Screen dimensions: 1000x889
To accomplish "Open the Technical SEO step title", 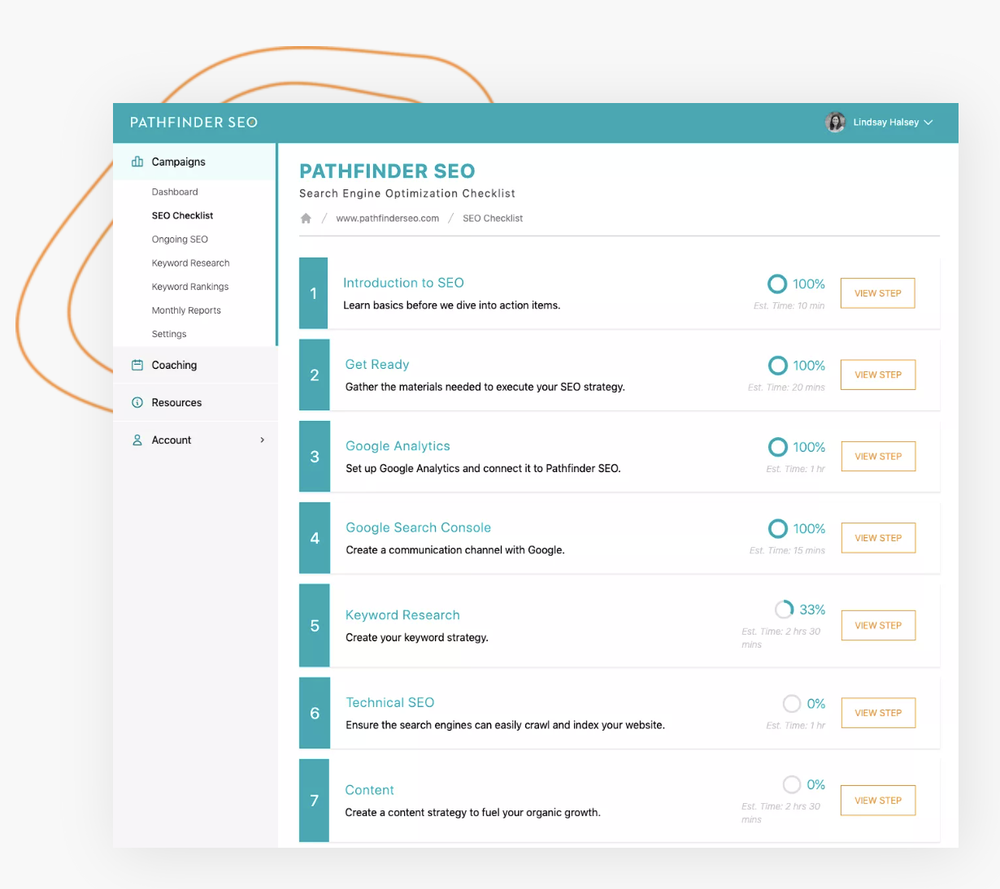I will pyautogui.click(x=390, y=702).
